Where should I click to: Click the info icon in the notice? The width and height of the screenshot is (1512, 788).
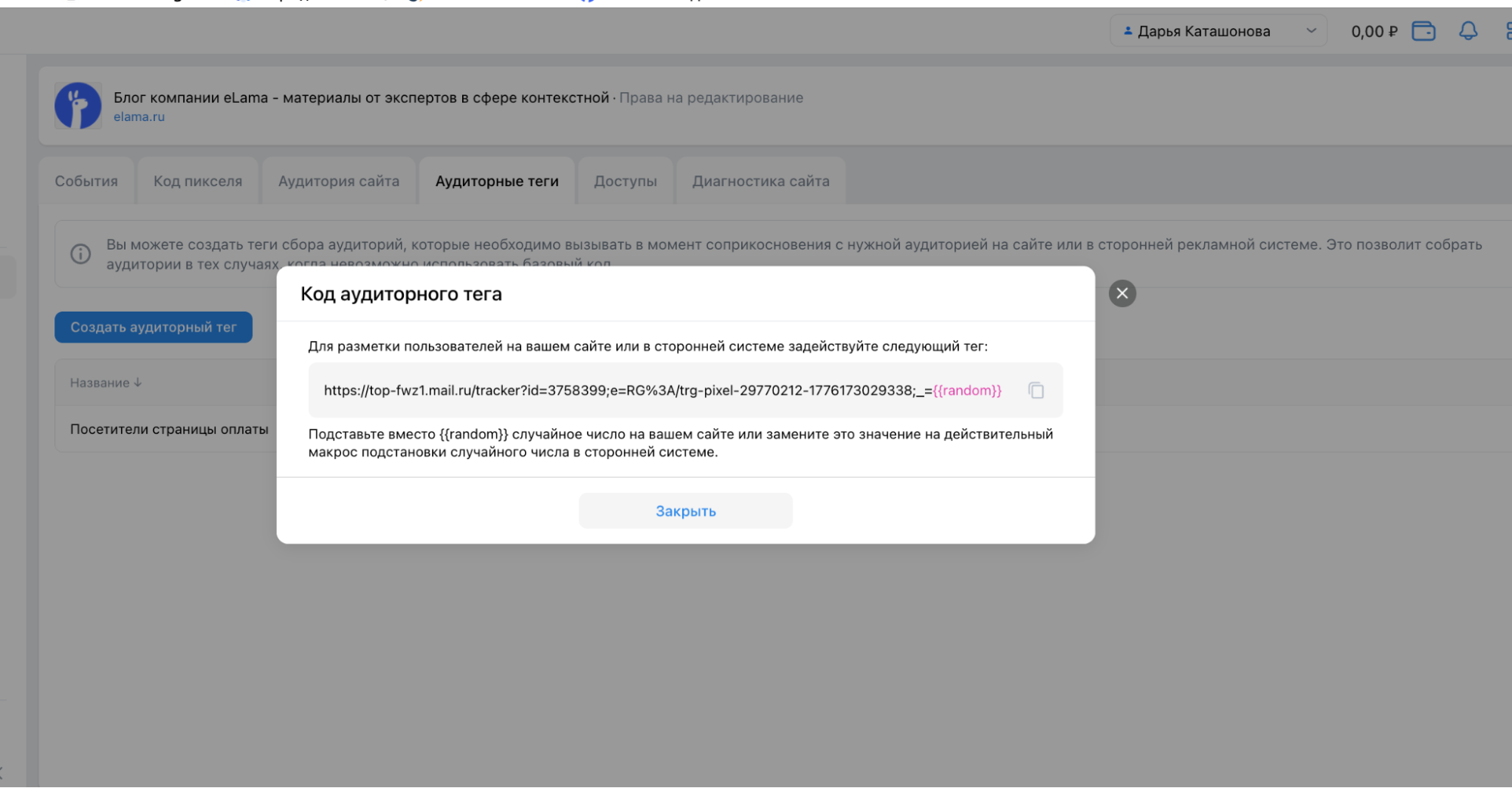pos(81,254)
